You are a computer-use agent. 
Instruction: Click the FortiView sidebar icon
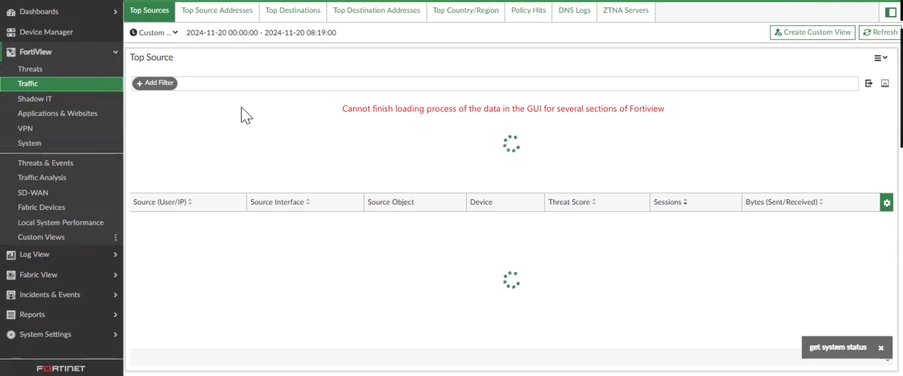pyautogui.click(x=10, y=52)
